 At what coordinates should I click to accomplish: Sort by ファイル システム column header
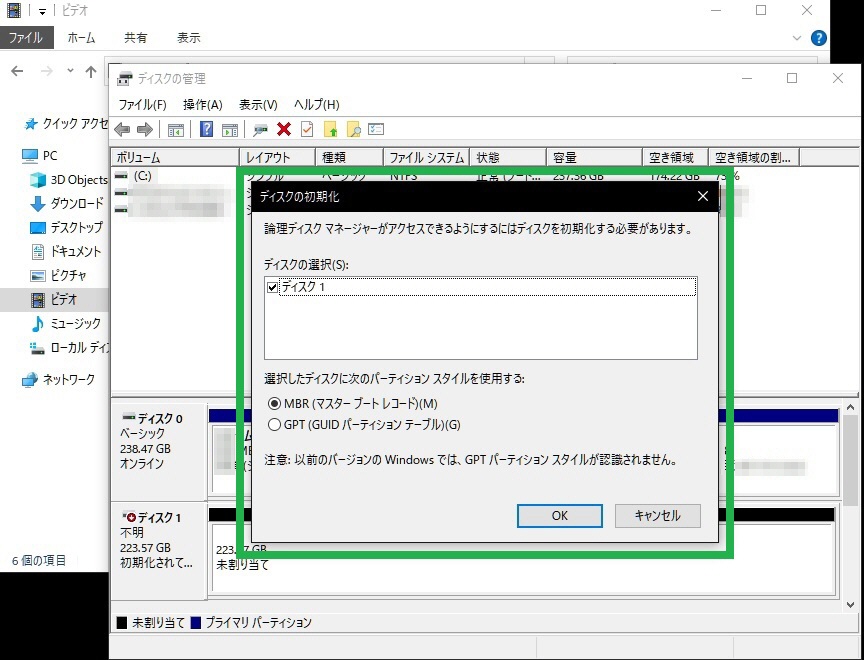point(426,158)
